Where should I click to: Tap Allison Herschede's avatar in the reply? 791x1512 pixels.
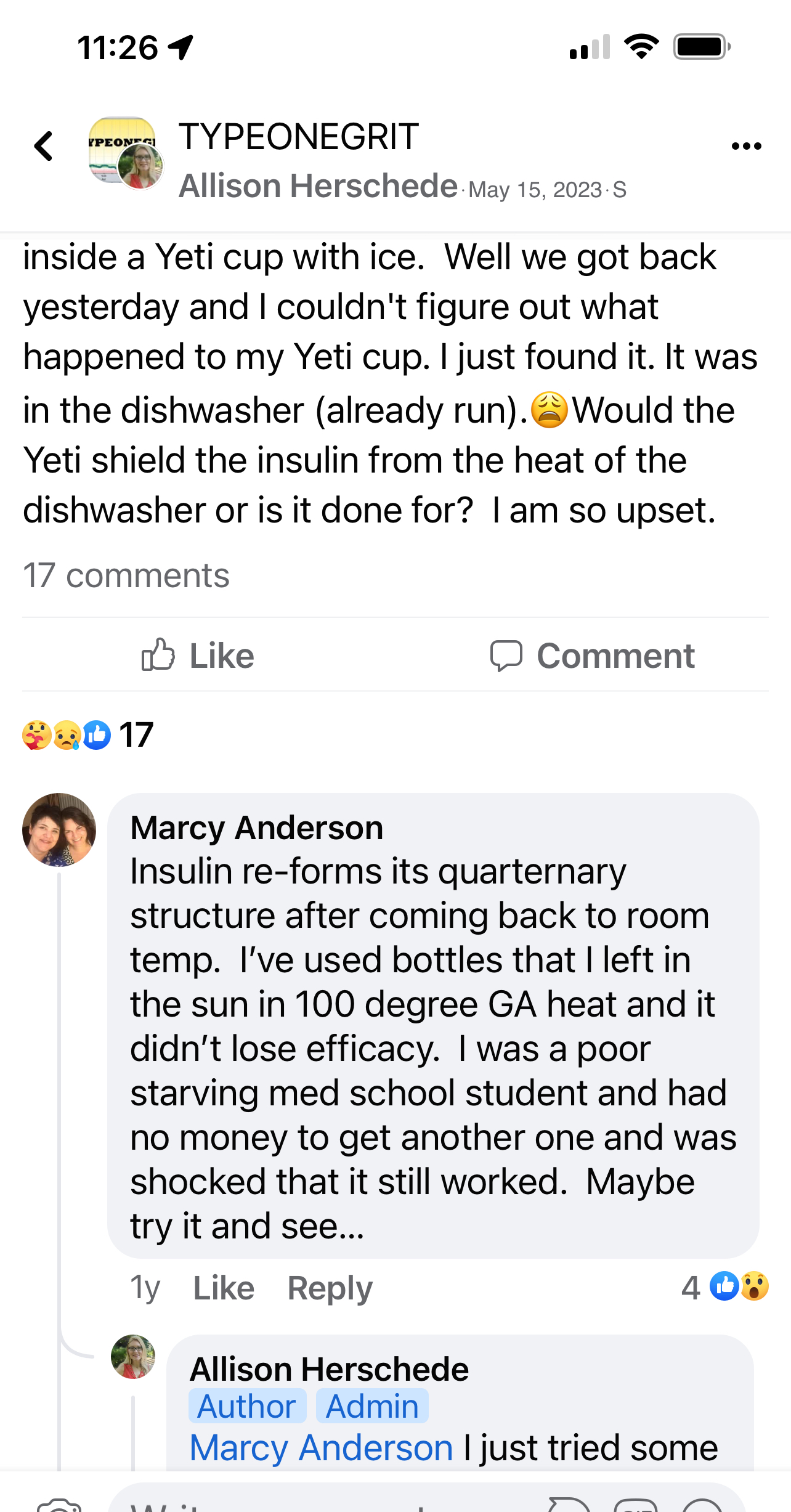point(133,1356)
